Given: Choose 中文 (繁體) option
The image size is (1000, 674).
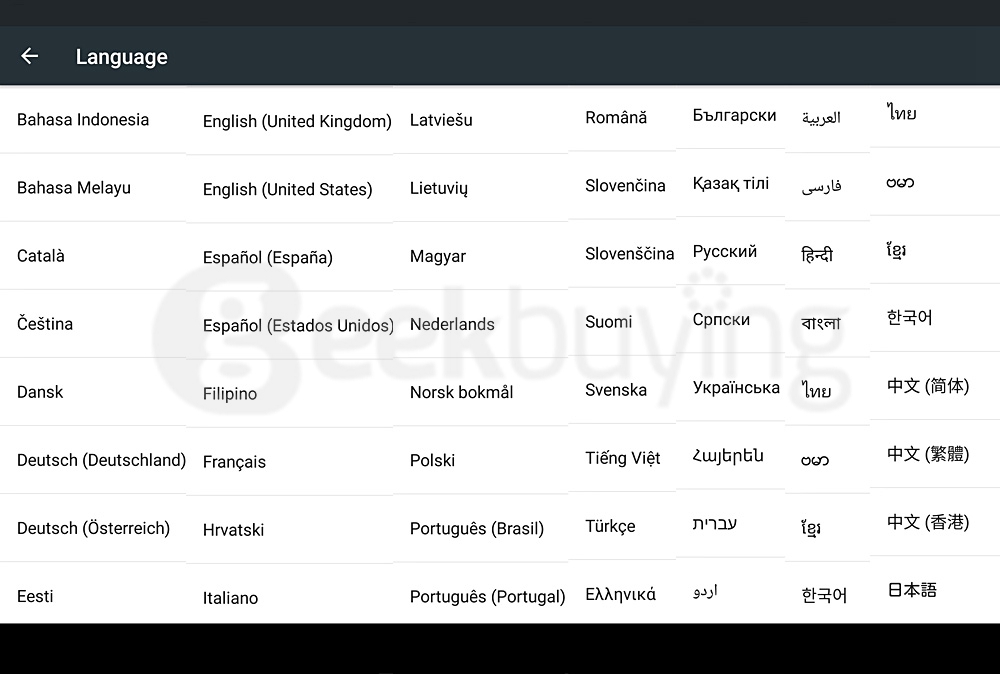Looking at the screenshot, I should click(928, 454).
